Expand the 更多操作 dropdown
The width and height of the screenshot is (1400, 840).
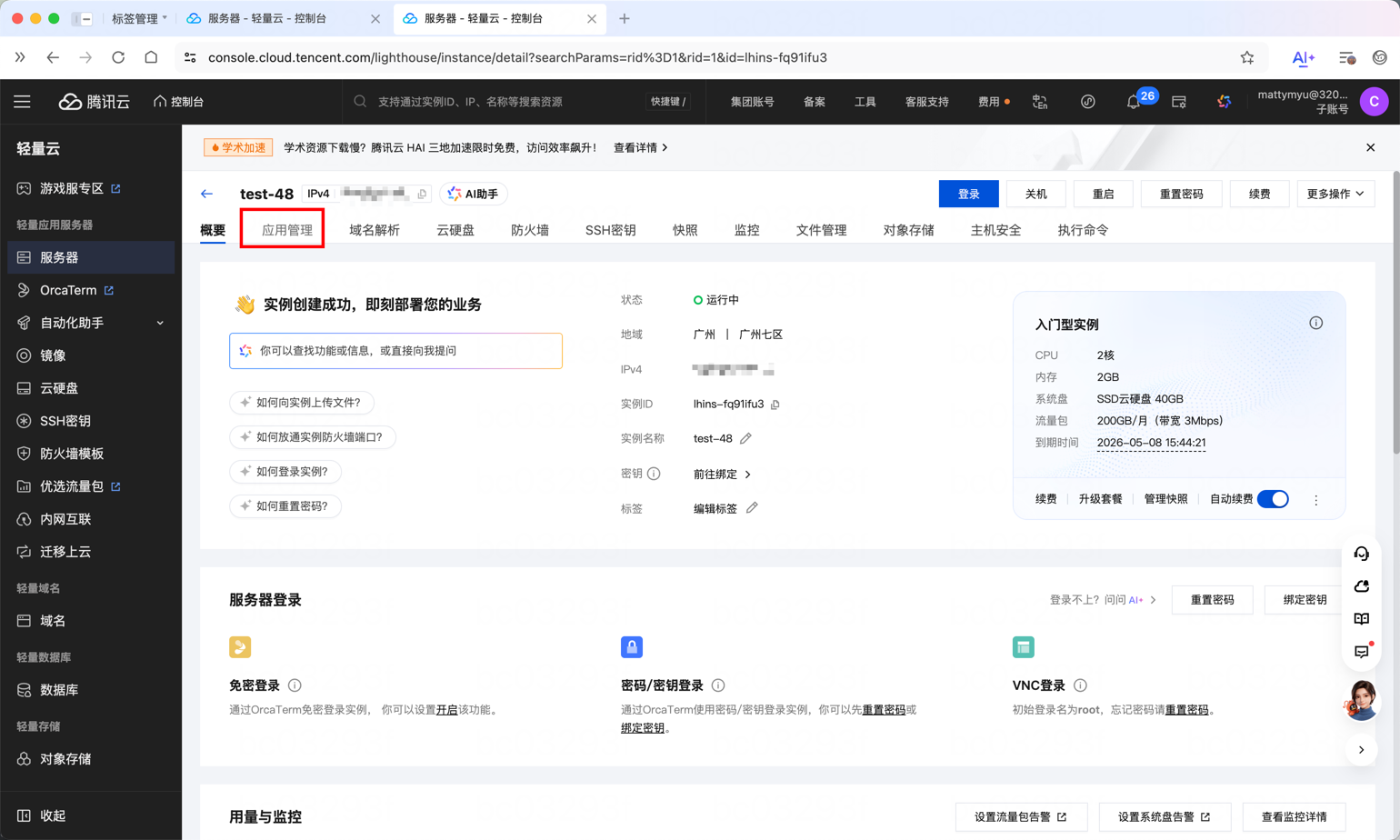coord(1334,193)
